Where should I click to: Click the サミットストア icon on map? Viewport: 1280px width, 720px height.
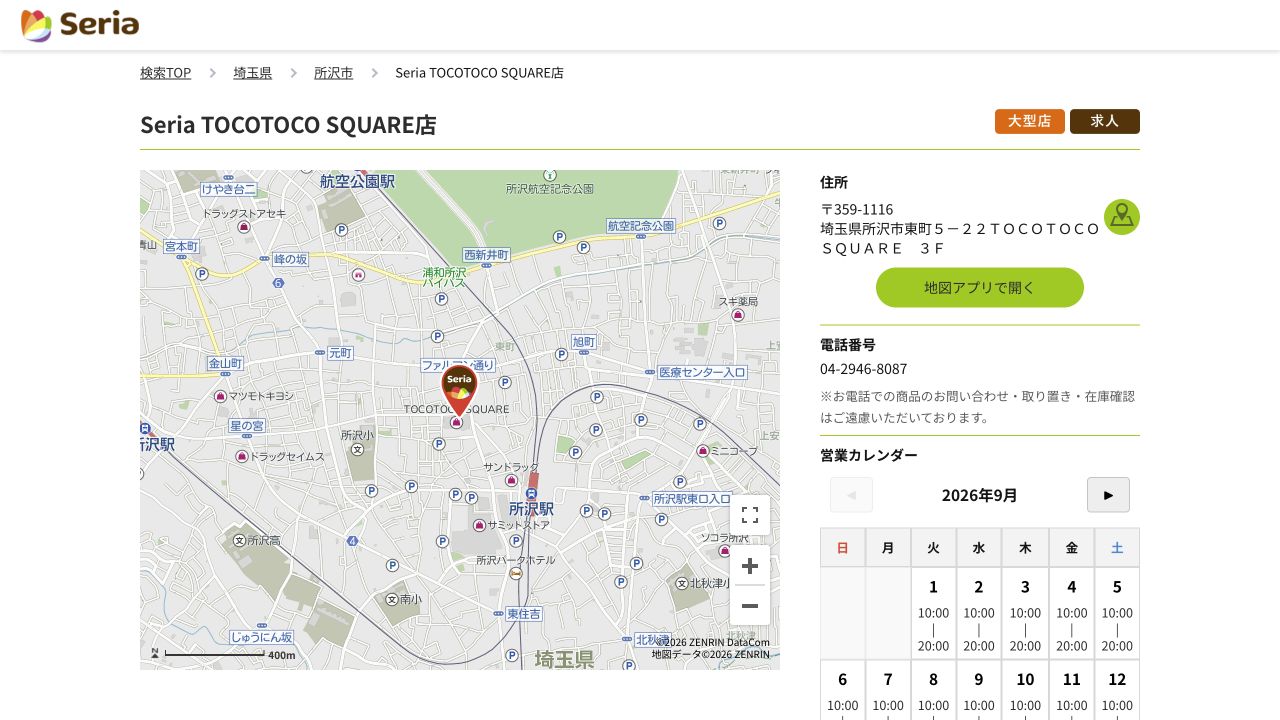pos(479,525)
